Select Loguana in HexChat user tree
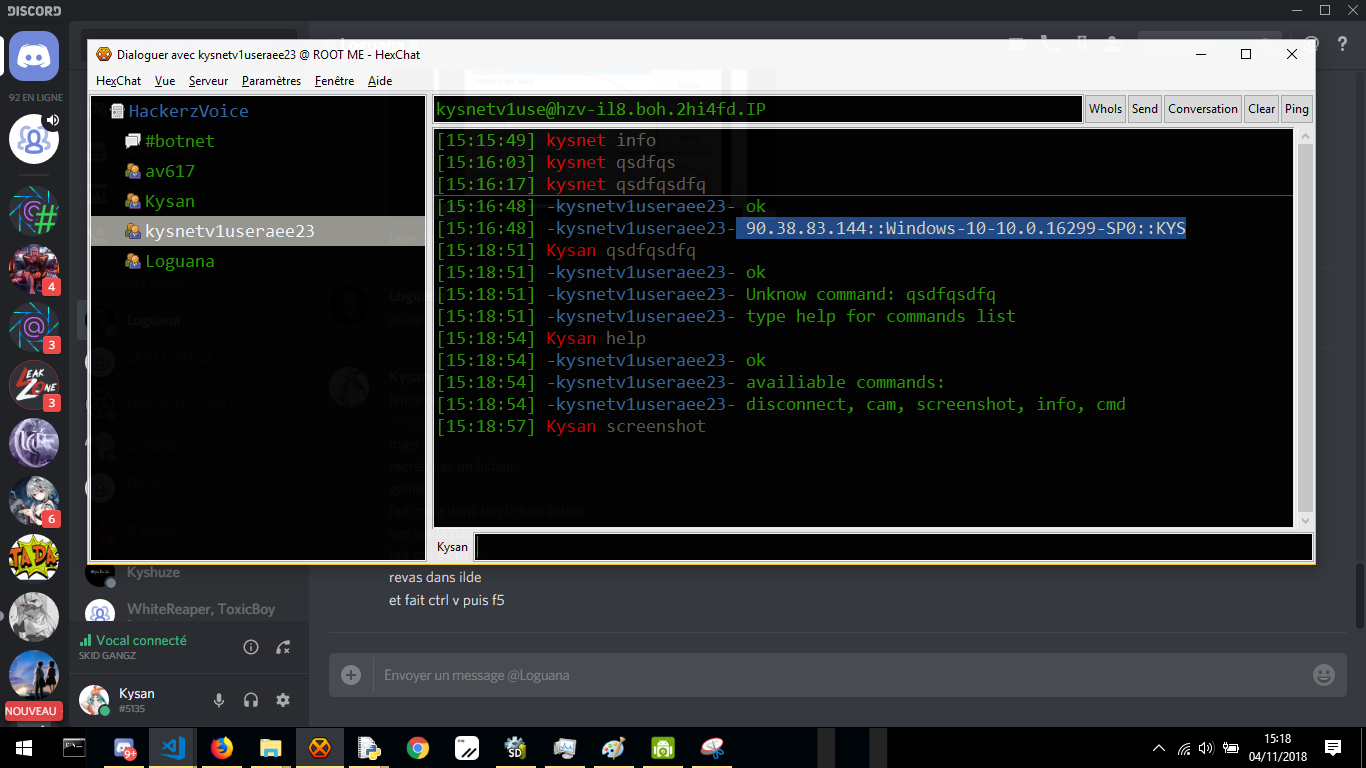This screenshot has width=1366, height=768. point(169,261)
